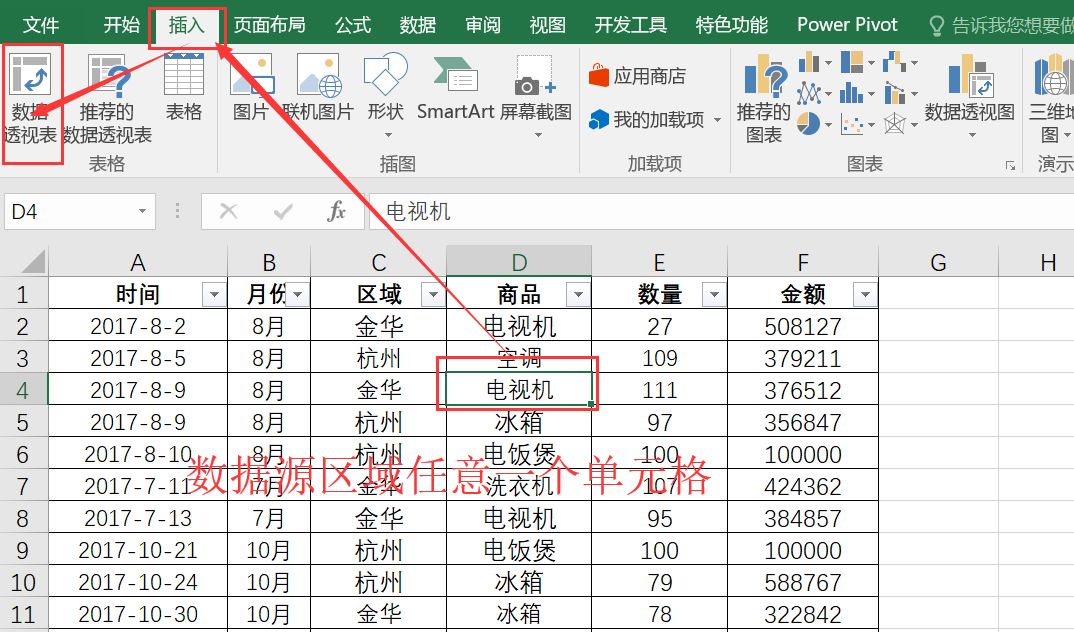The height and width of the screenshot is (632, 1074).
Task: Insert a radar chart icon
Action: [895, 124]
